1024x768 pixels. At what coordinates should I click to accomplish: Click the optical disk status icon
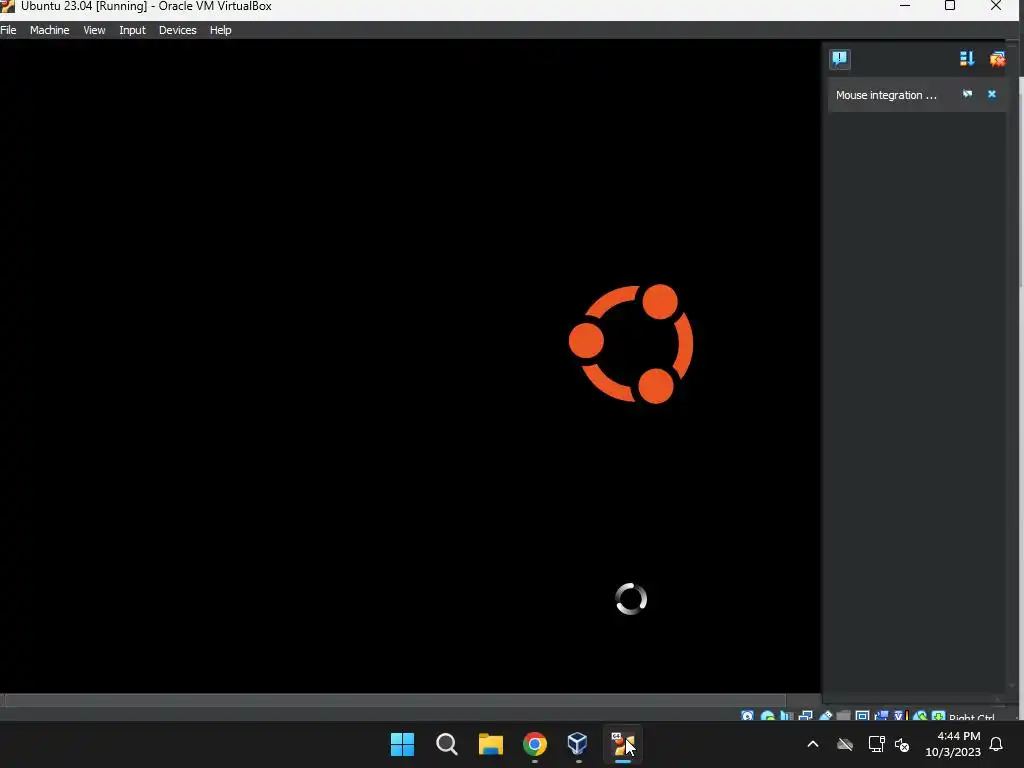click(x=768, y=716)
